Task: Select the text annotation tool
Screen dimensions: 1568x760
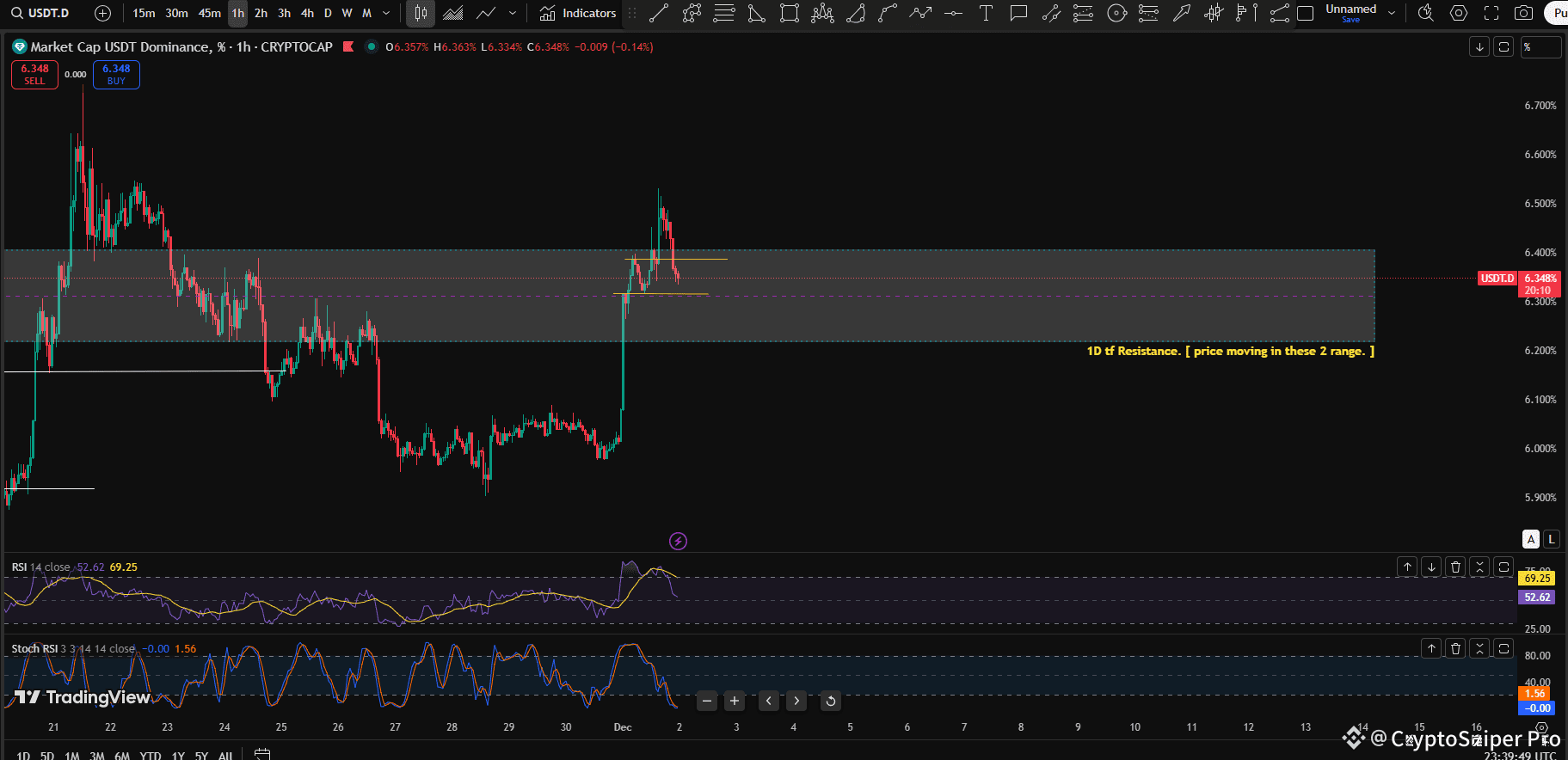Action: 986,13
